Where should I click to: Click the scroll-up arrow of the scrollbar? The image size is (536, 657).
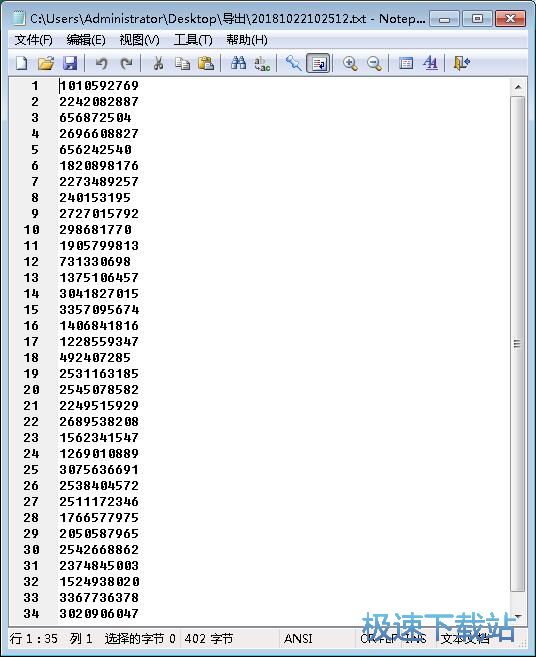pos(518,87)
